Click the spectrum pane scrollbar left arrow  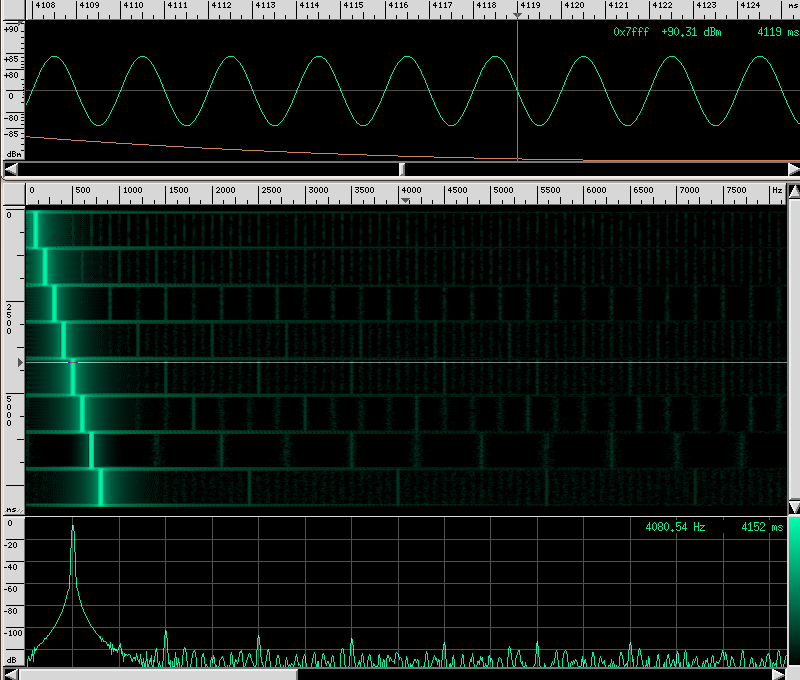click(10, 674)
